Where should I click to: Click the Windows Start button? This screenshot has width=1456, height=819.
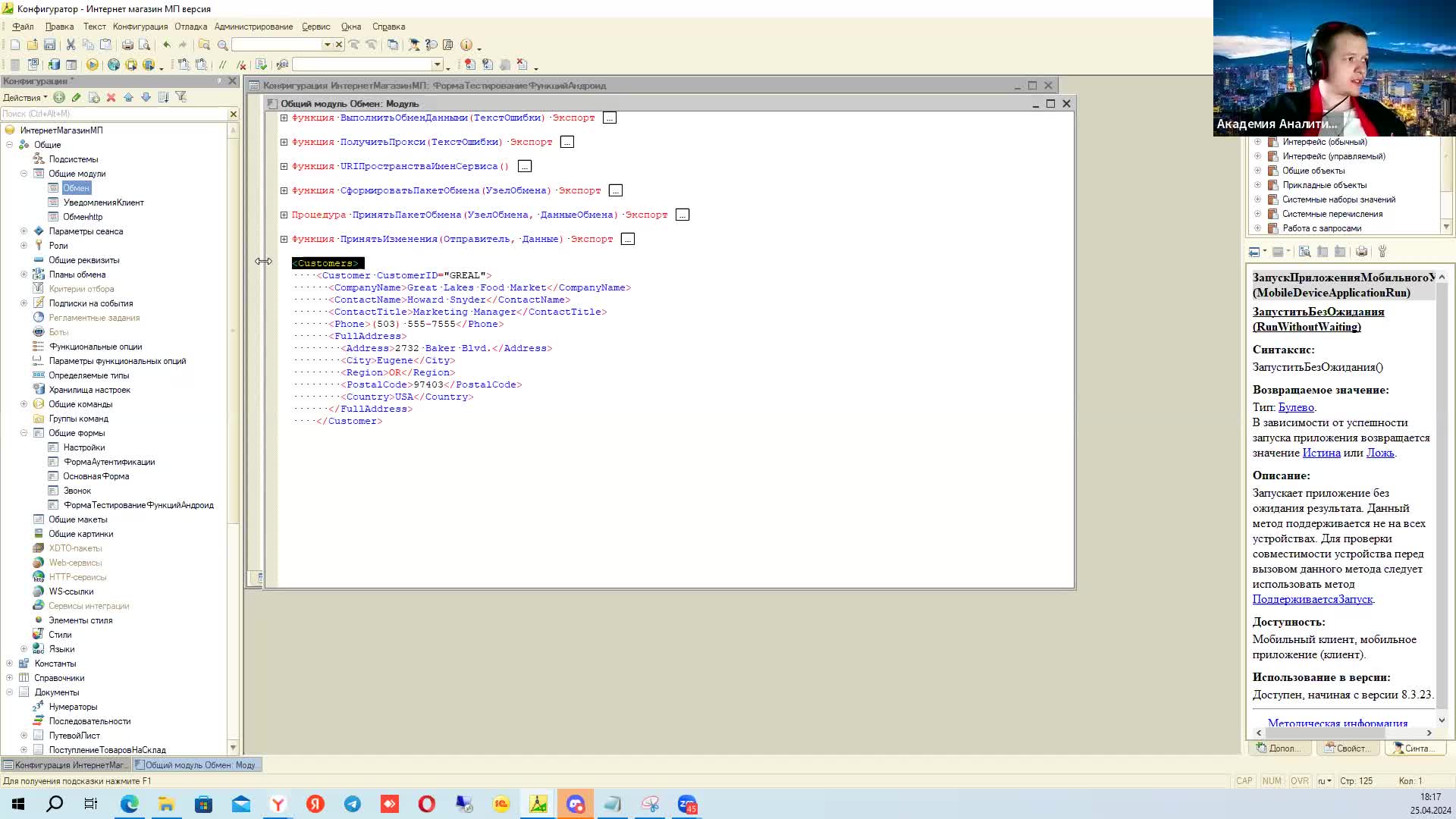click(18, 804)
